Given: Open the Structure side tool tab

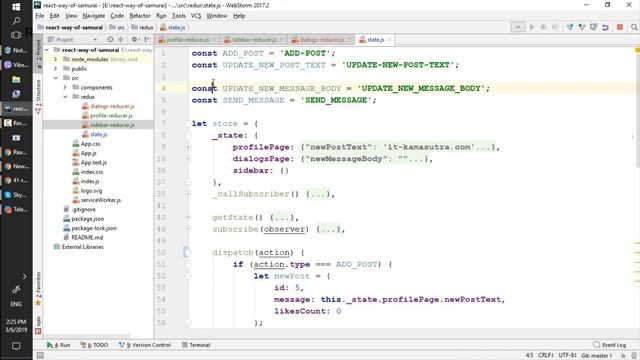Looking at the screenshot, I should tap(38, 96).
